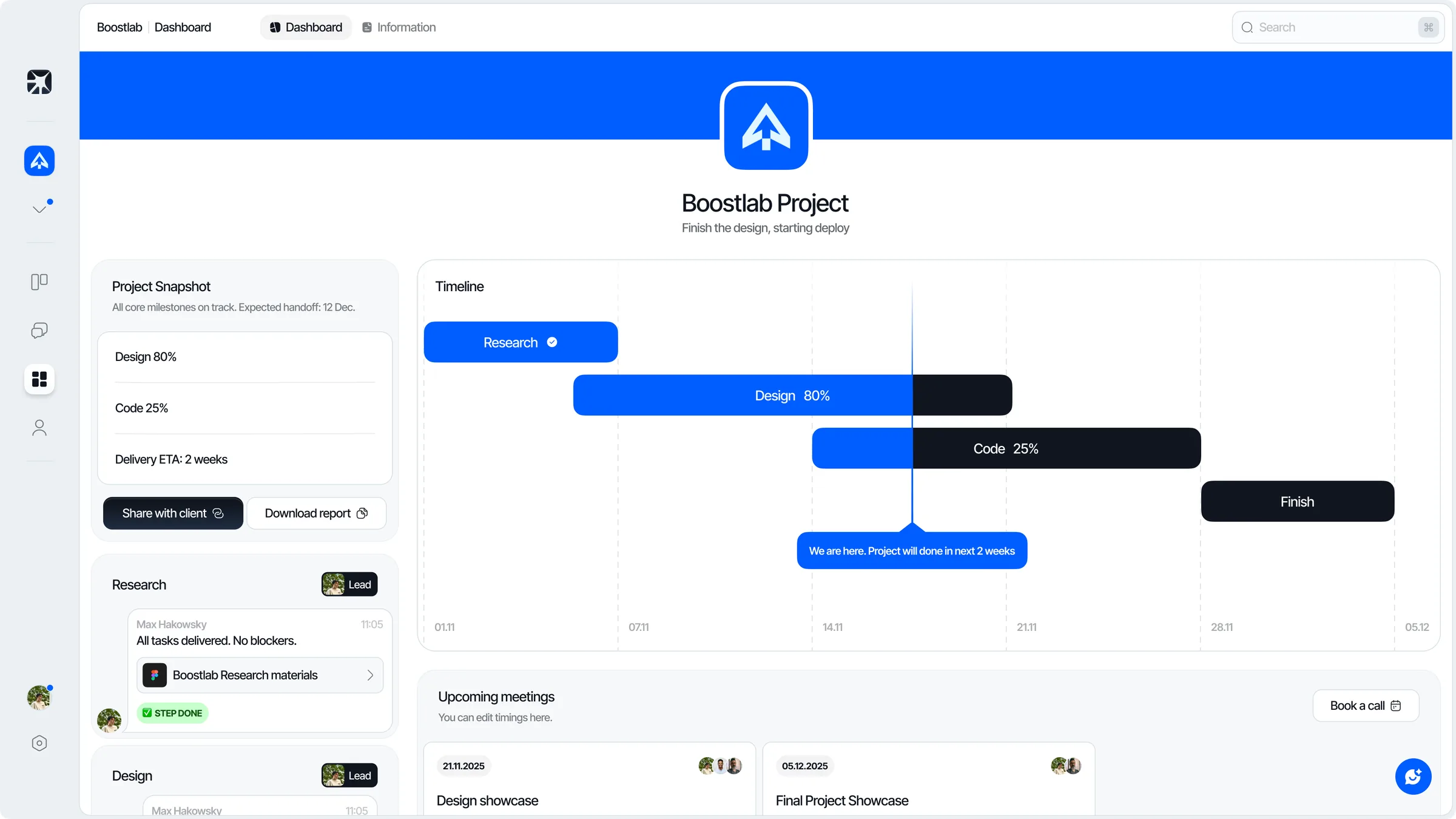Click the command shortcut icon in search
Image resolution: width=1456 pixels, height=819 pixels.
[x=1428, y=27]
